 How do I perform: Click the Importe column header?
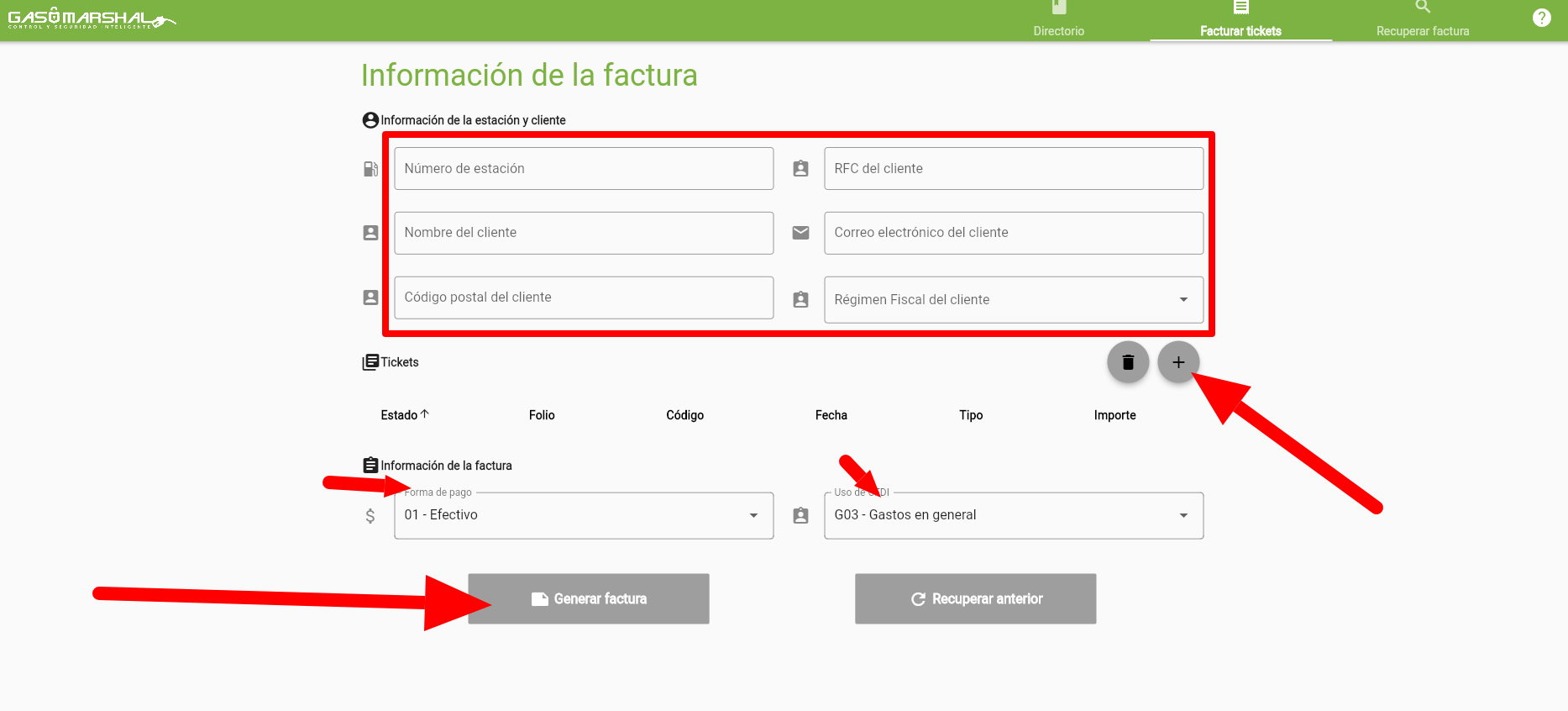click(1114, 415)
